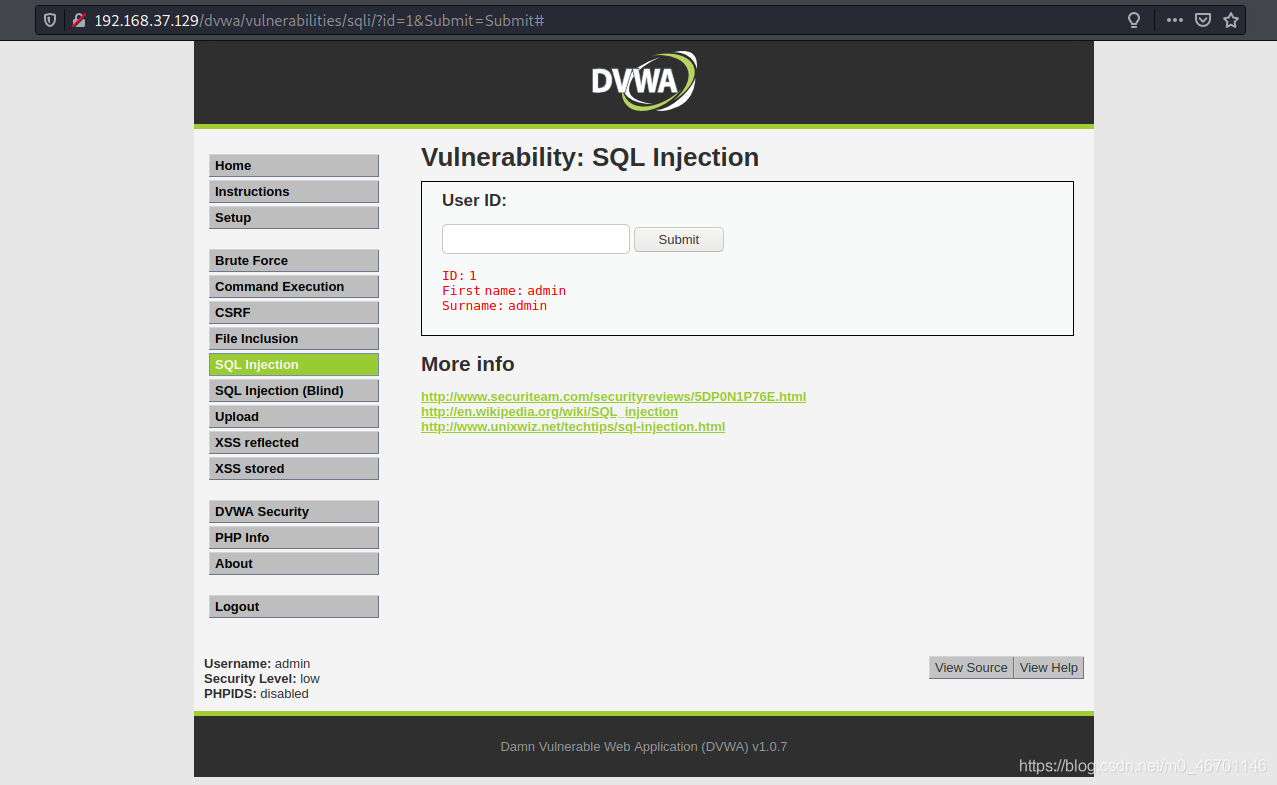Open the Home menu item

click(x=294, y=166)
